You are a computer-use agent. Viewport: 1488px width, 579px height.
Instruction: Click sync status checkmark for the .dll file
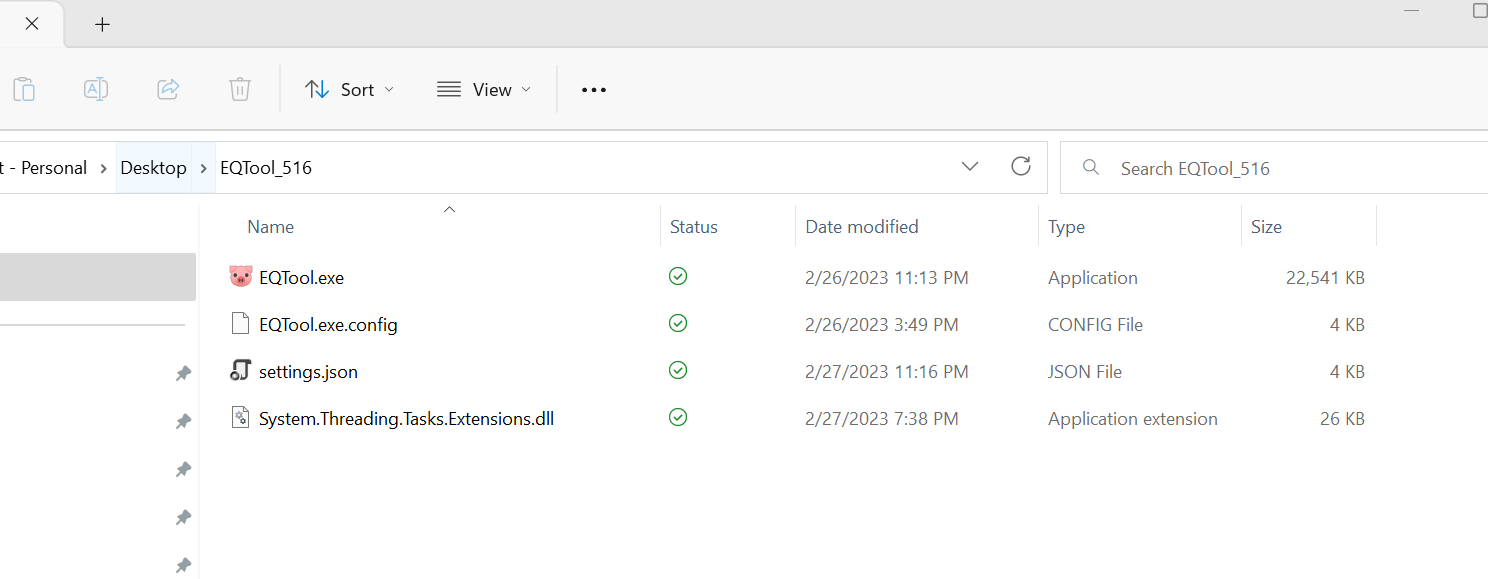[x=678, y=417]
